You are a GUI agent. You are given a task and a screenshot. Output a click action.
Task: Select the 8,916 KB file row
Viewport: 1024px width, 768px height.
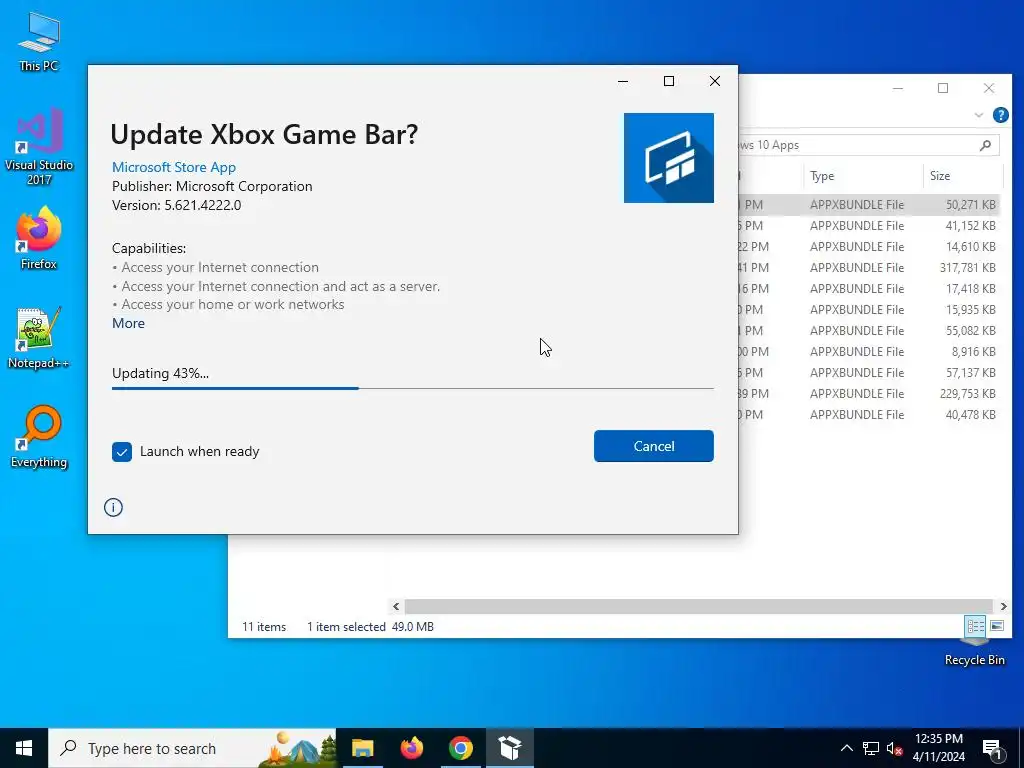point(869,351)
